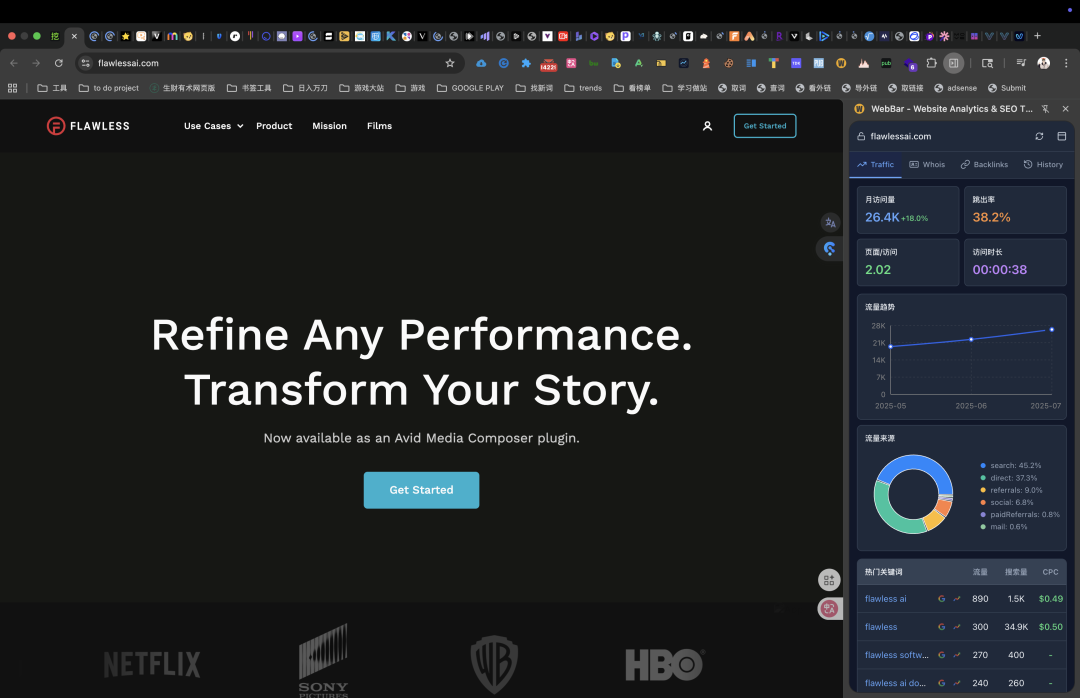The width and height of the screenshot is (1080, 698).
Task: Open the 'adsense' bookmark
Action: coord(955,88)
